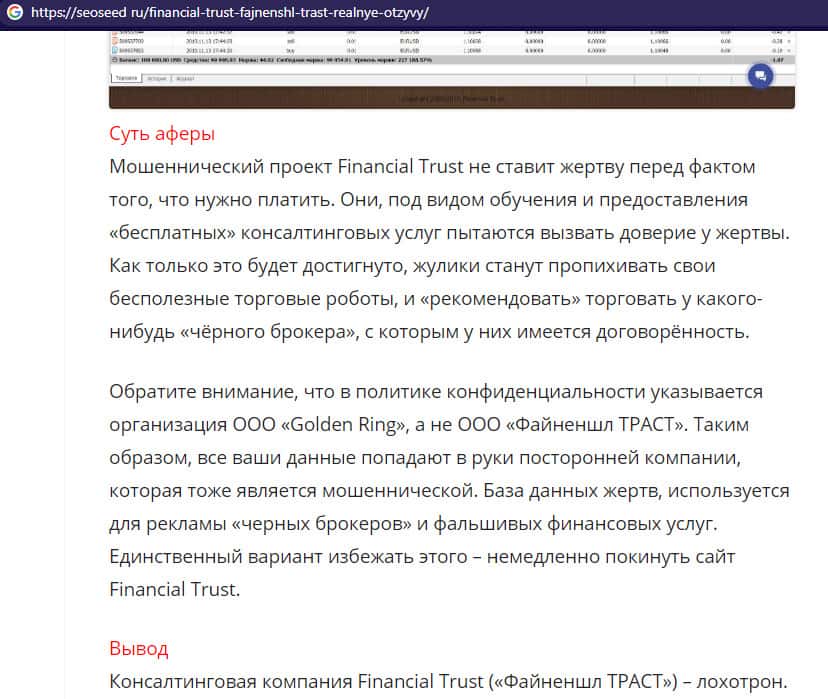The width and height of the screenshot is (828, 699).
Task: Open the Журнал tab in the terminal image
Action: (185, 78)
